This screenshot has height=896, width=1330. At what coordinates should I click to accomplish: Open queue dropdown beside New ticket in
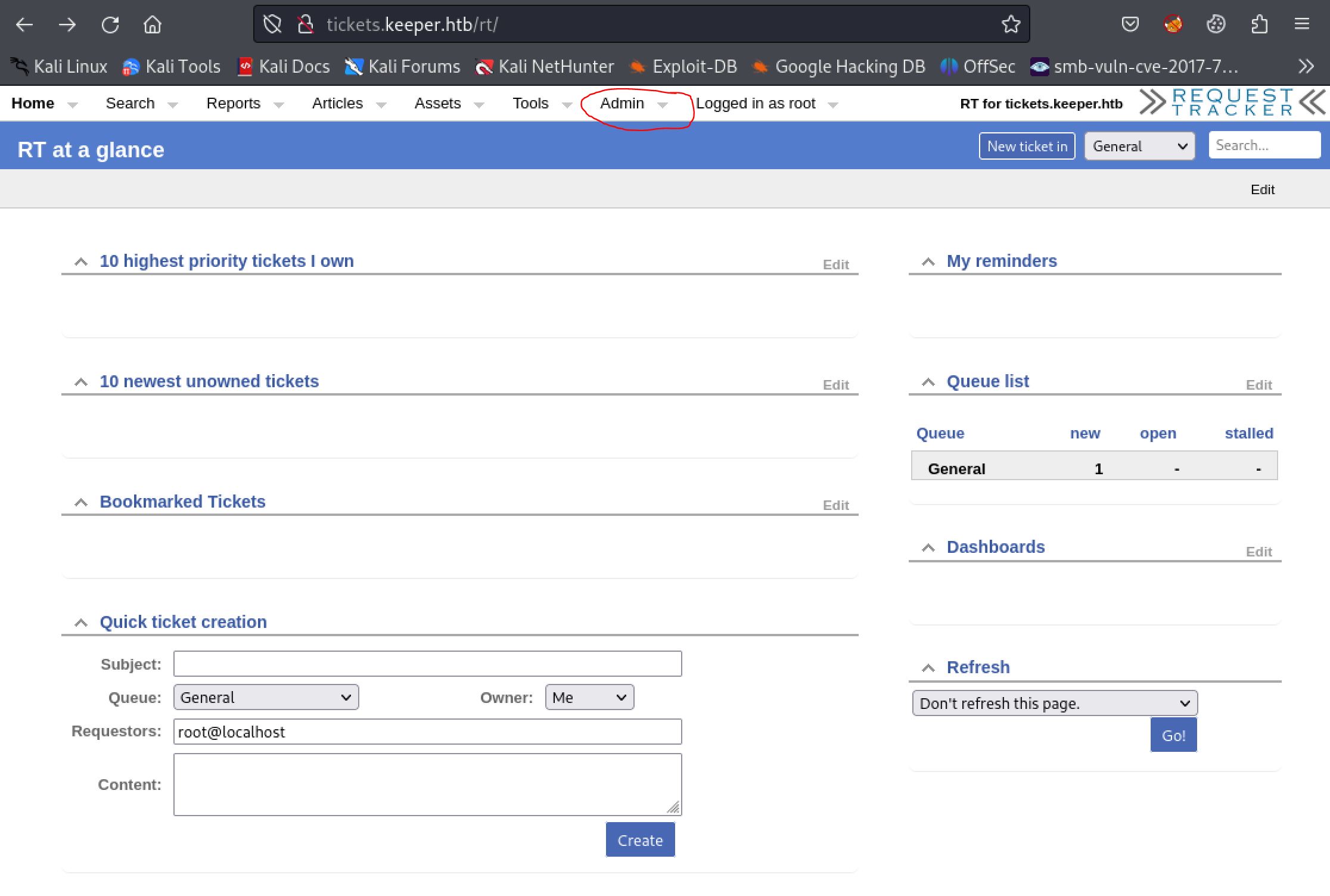point(1139,147)
